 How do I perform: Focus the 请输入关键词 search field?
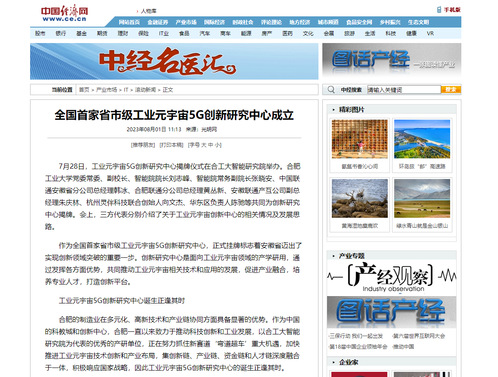click(x=404, y=90)
